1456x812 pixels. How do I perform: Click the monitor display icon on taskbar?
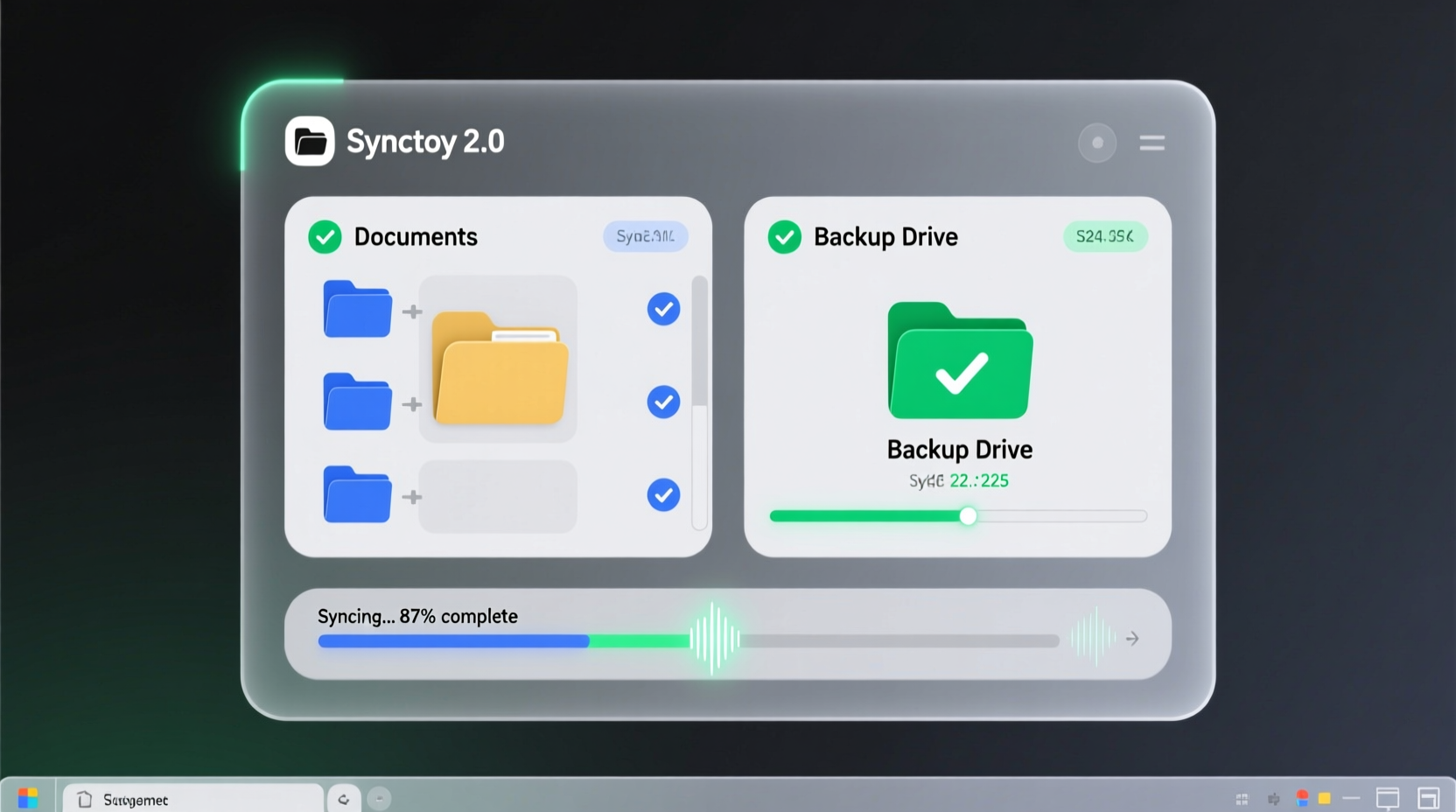coord(1388,798)
